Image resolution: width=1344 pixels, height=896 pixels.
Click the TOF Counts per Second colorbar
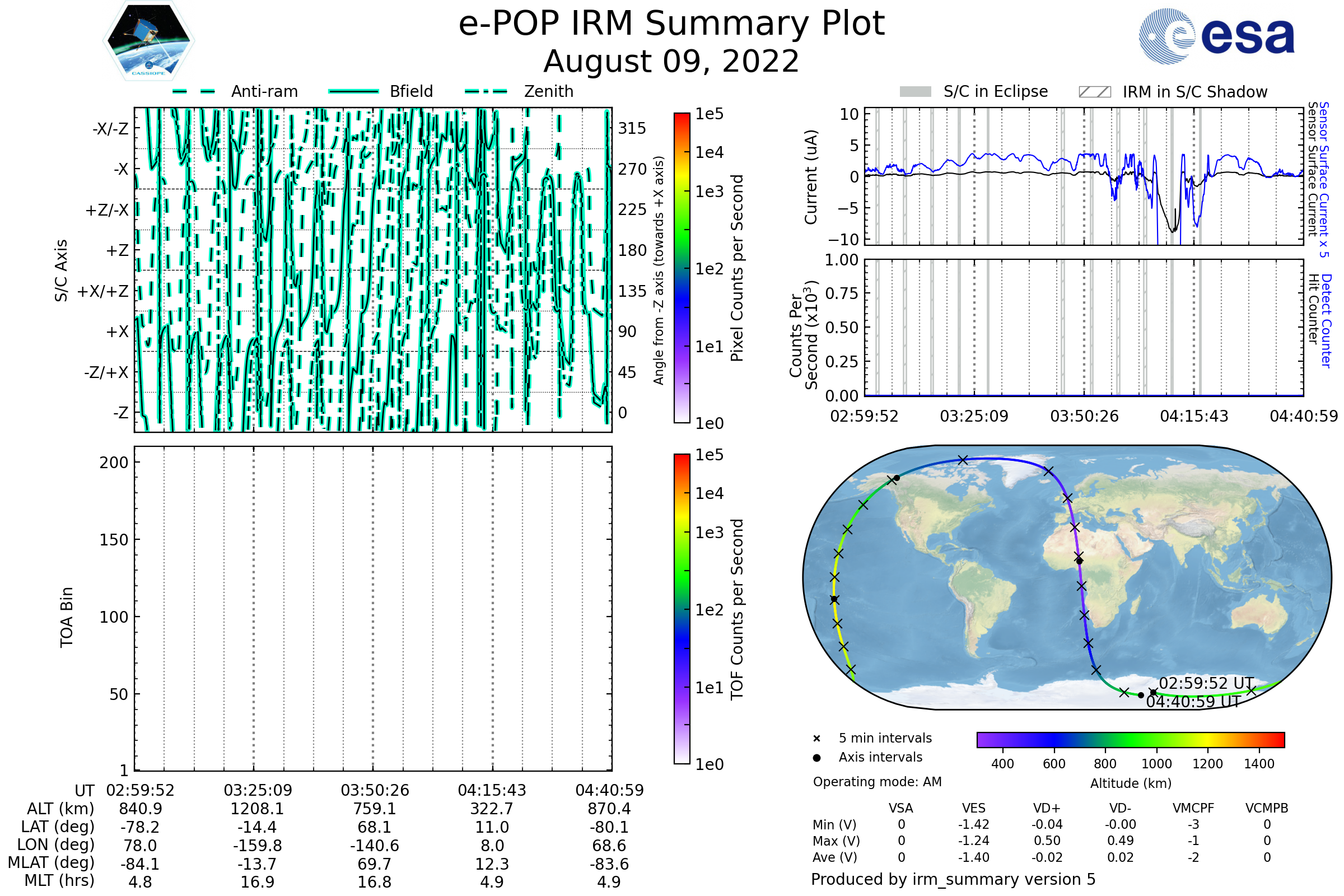(682, 609)
